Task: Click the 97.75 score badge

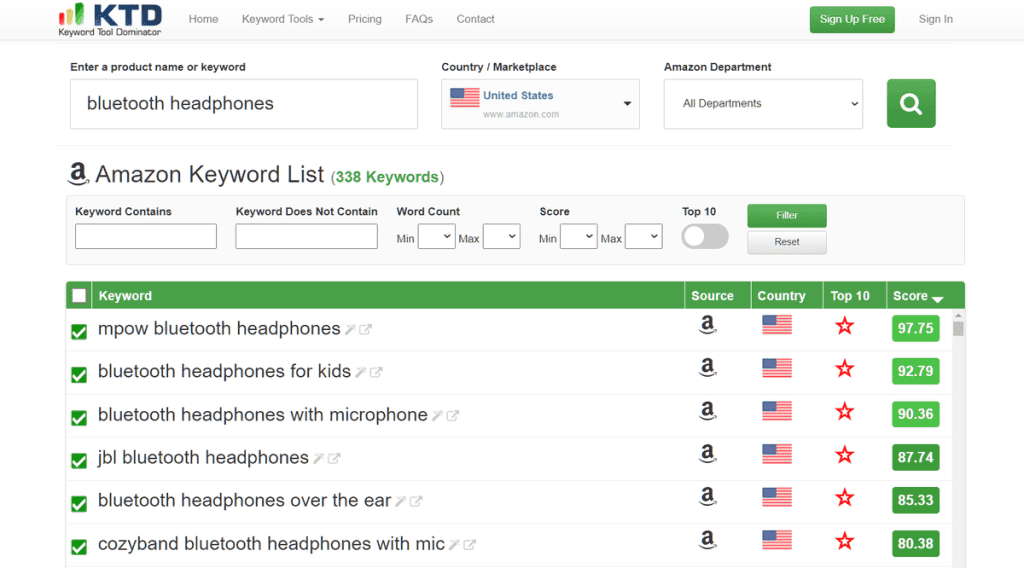Action: tap(916, 328)
